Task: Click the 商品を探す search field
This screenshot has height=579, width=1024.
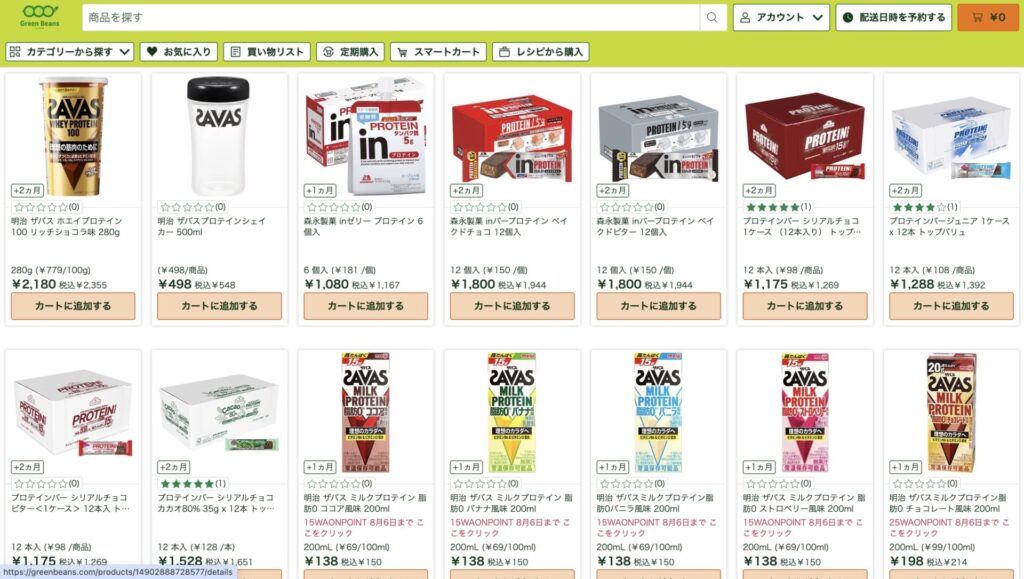Action: (391, 18)
